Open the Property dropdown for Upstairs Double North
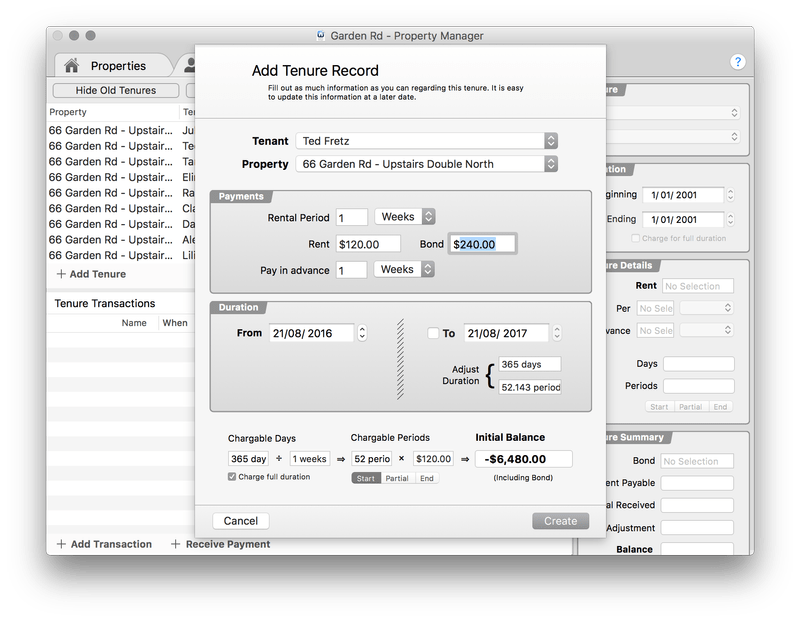Screen dimensions: 800x621 427,164
